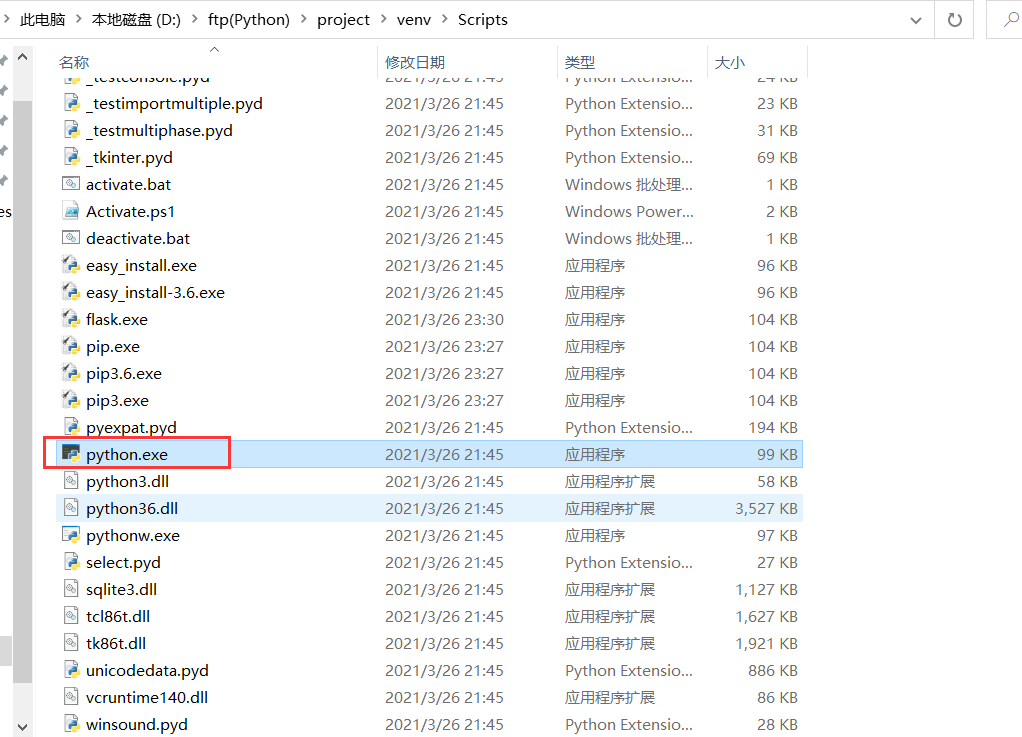Screen dimensions: 1022x737
Task: Select the unicodedata.pyd file name
Action: 147,671
